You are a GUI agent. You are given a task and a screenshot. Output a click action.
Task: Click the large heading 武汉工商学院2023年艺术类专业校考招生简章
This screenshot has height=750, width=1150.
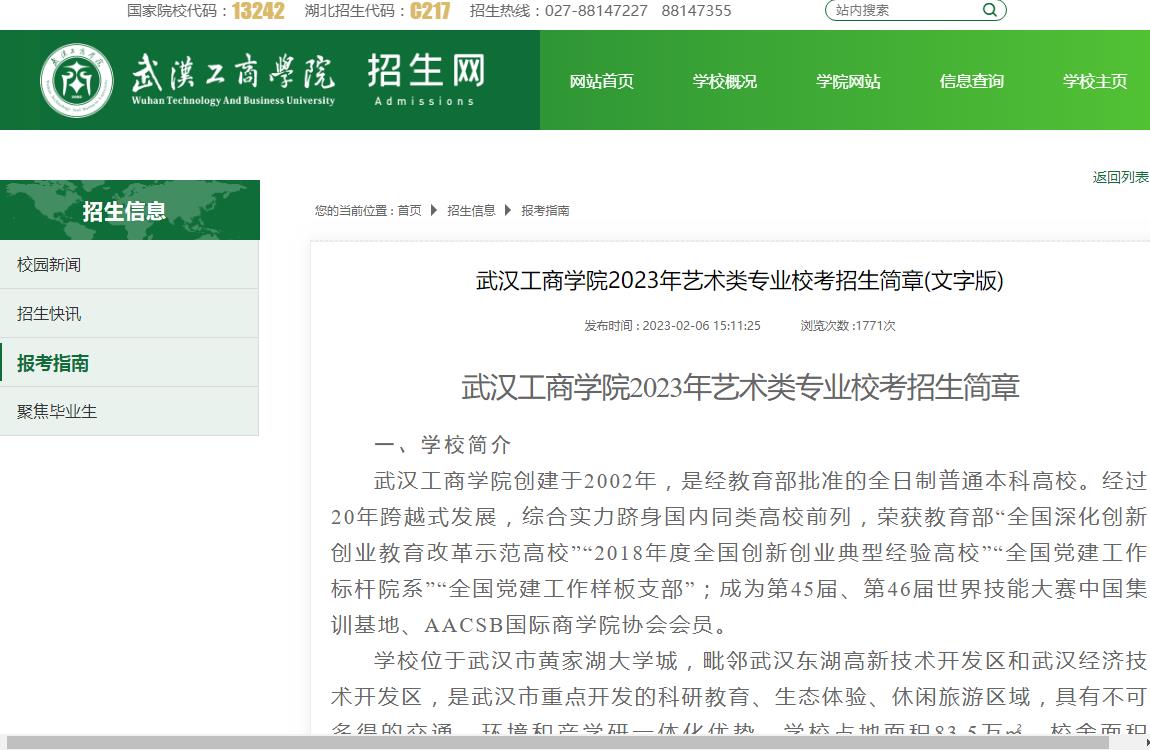pos(740,387)
